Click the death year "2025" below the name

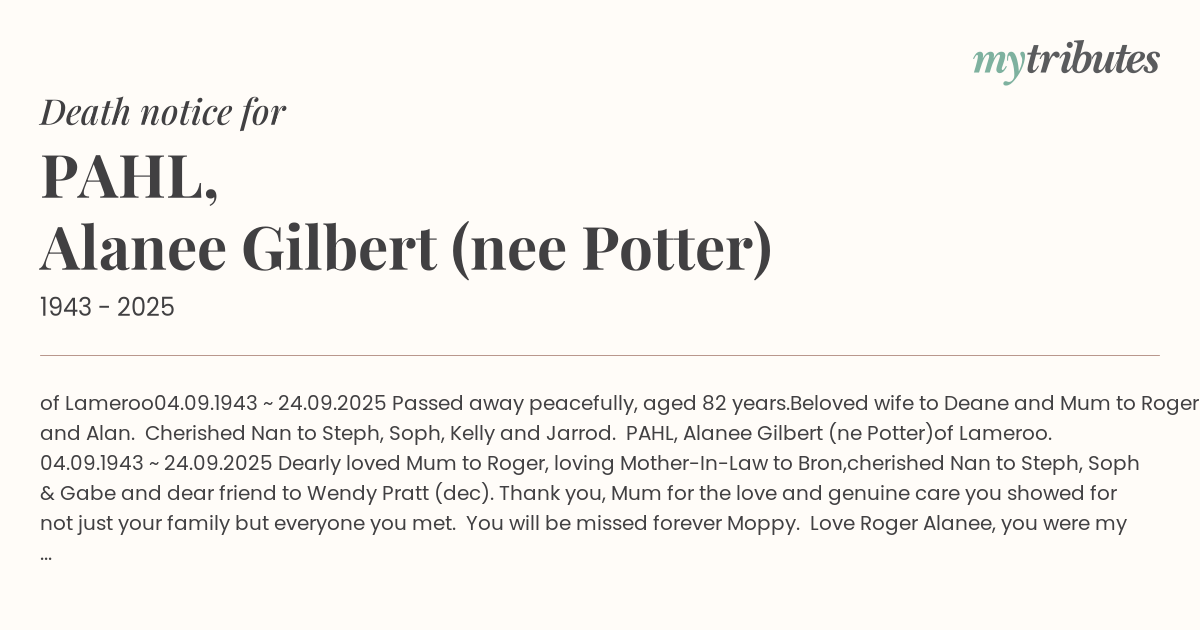145,308
